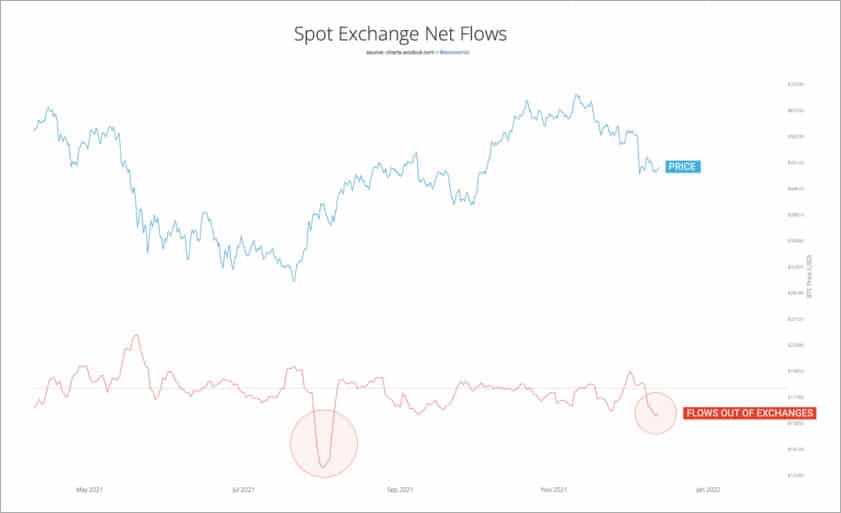The width and height of the screenshot is (841, 513).
Task: Click the May peak of red flows line
Action: click(x=136, y=335)
